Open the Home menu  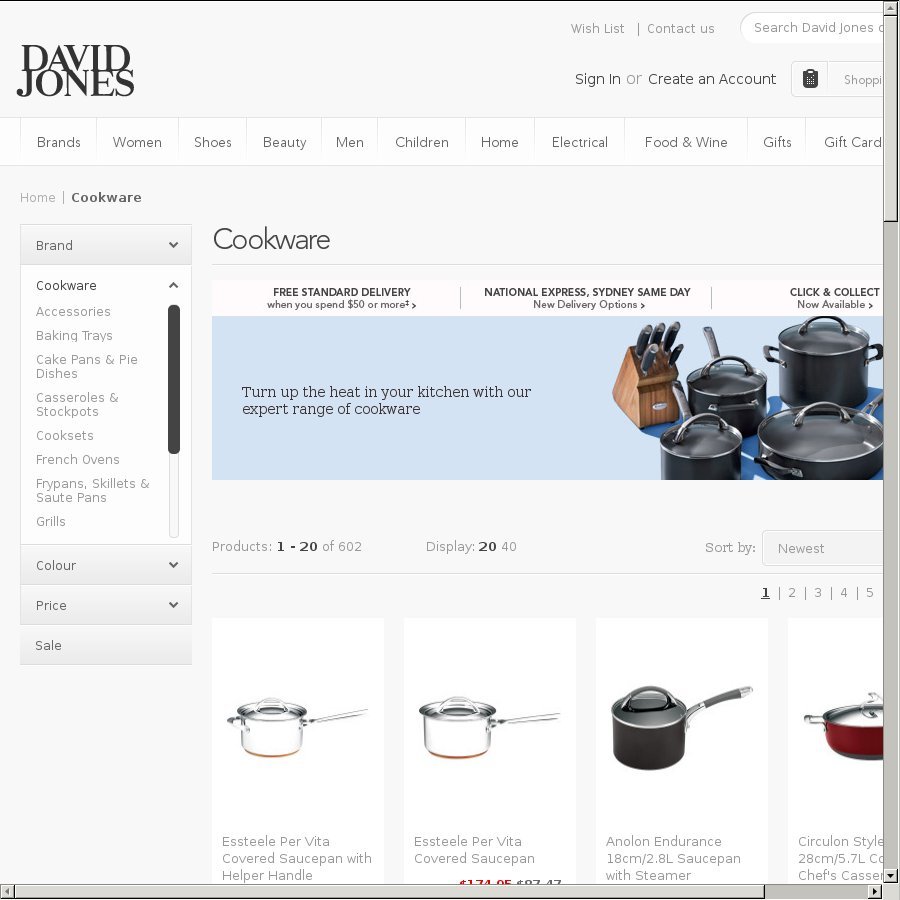499,142
